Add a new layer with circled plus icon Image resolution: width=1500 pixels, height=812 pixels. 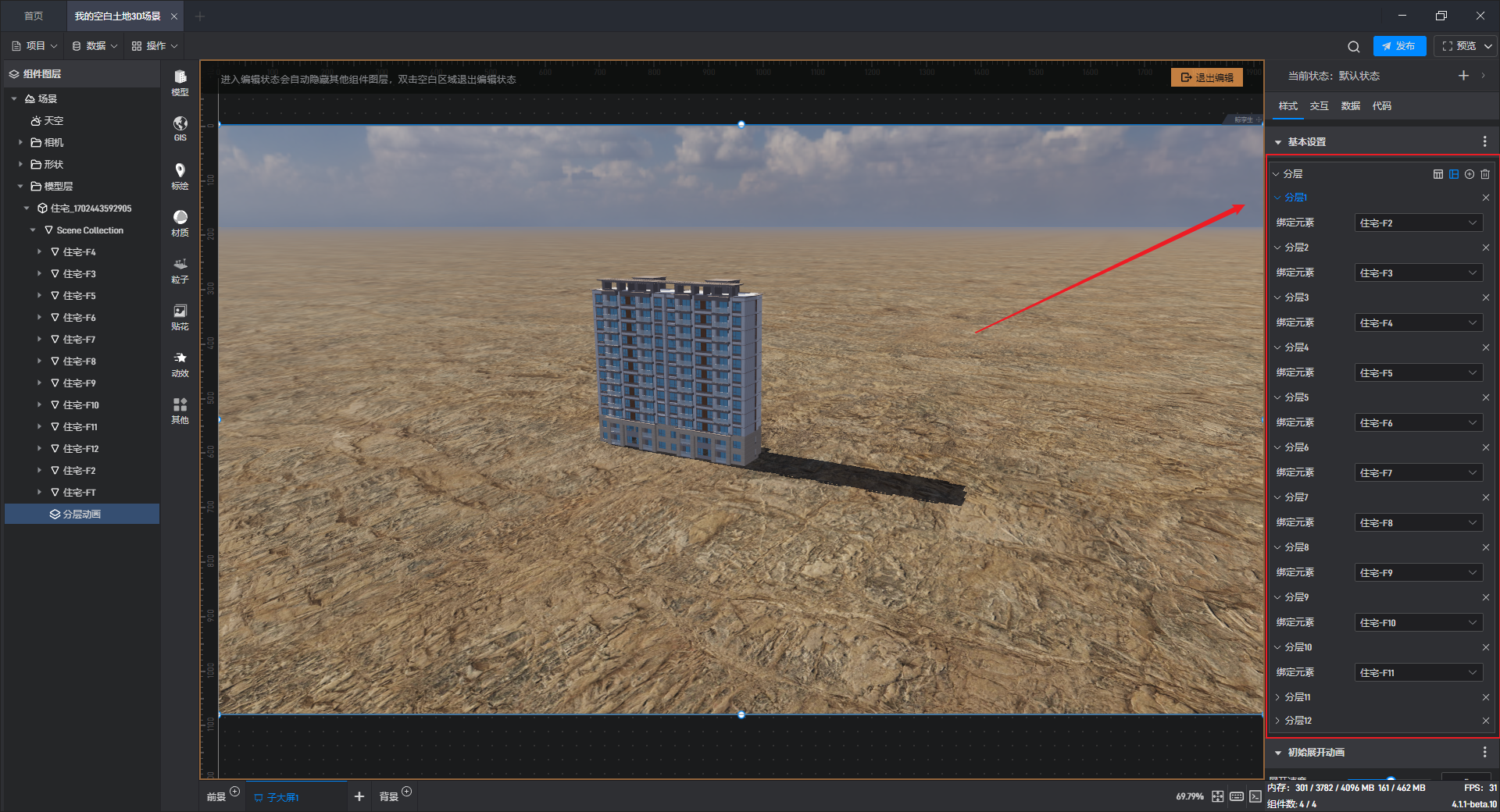click(x=1470, y=174)
